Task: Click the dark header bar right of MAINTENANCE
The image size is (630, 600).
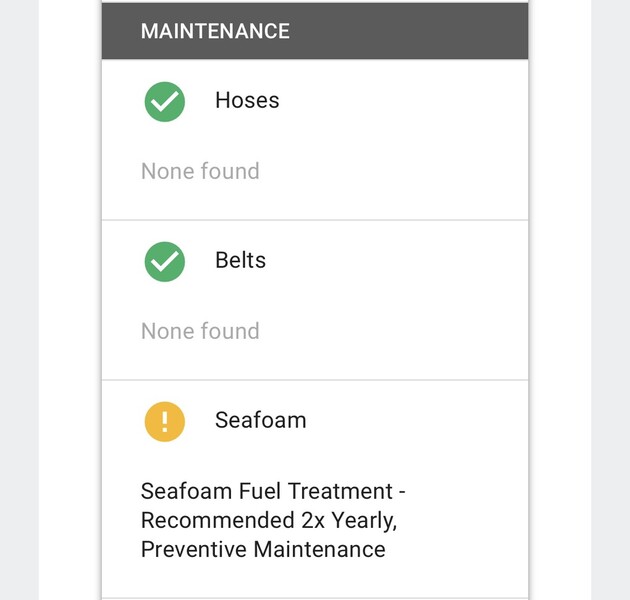Action: (x=410, y=31)
